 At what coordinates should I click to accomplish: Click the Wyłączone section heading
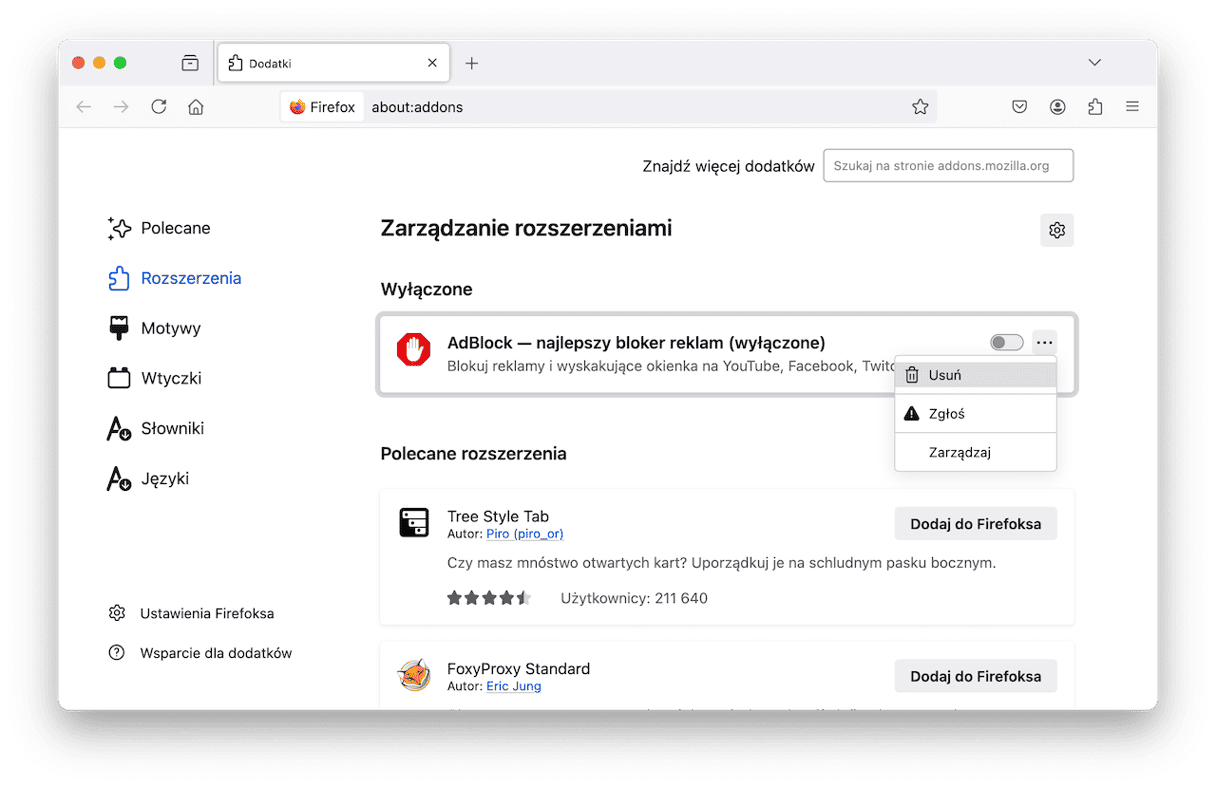coord(426,289)
